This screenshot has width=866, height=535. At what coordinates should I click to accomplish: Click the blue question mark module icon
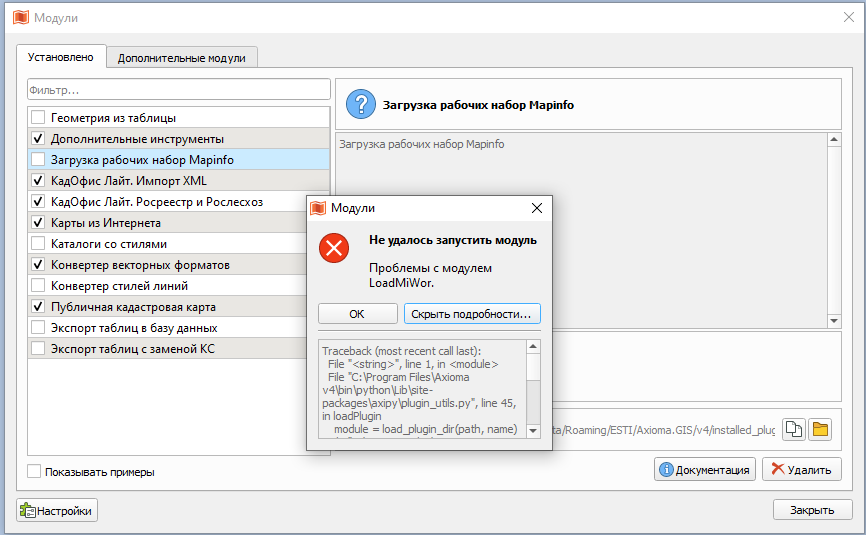[x=360, y=104]
